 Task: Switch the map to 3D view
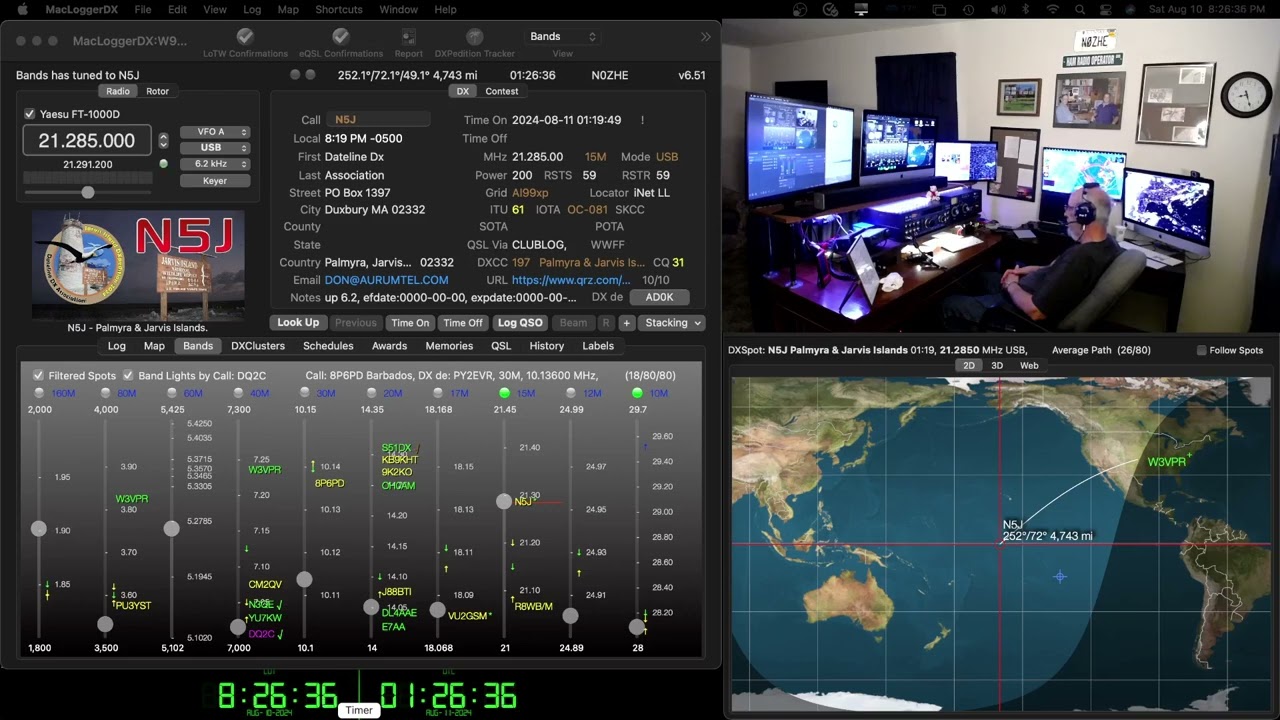tap(997, 365)
